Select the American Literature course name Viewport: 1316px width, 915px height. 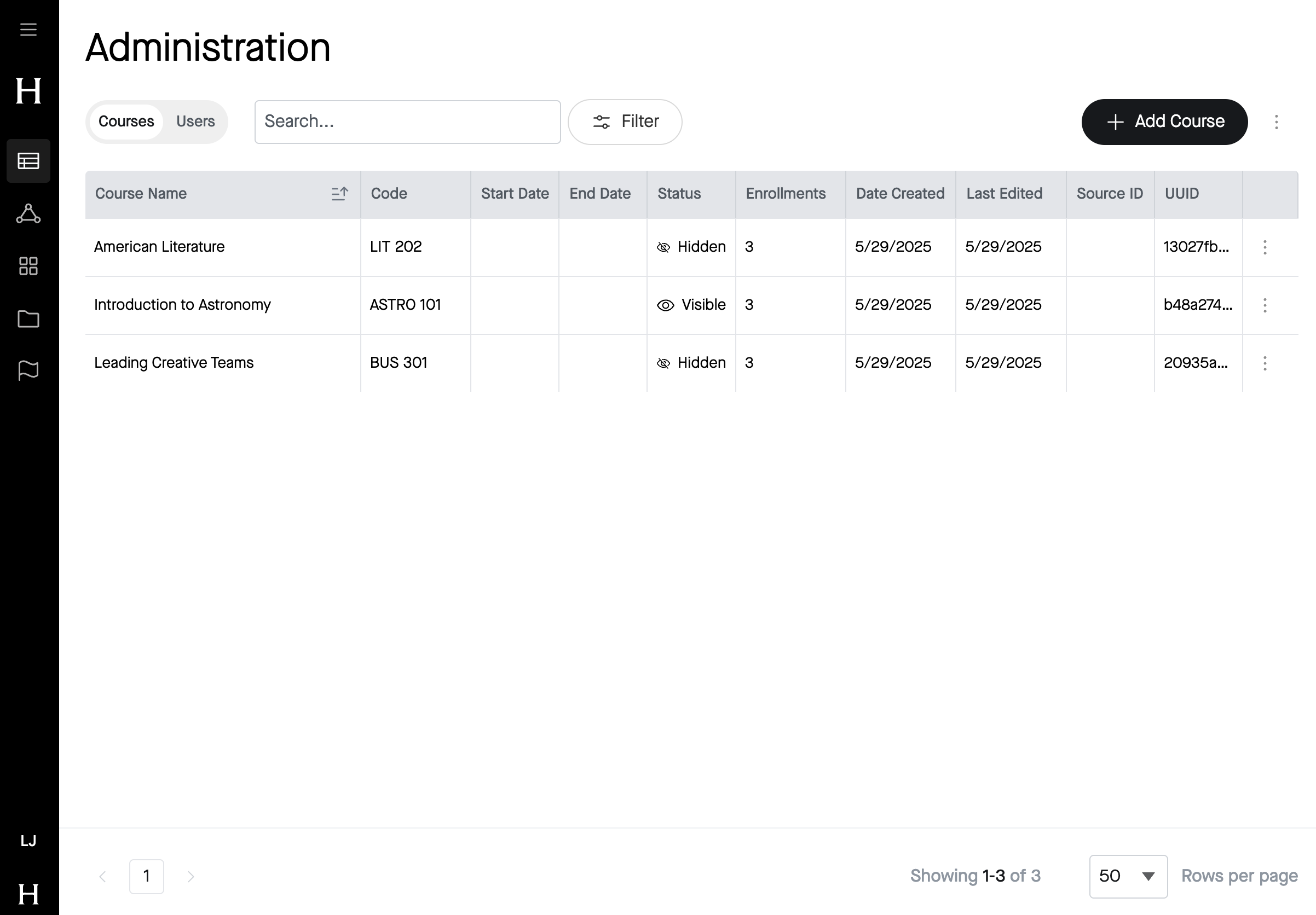[159, 247]
